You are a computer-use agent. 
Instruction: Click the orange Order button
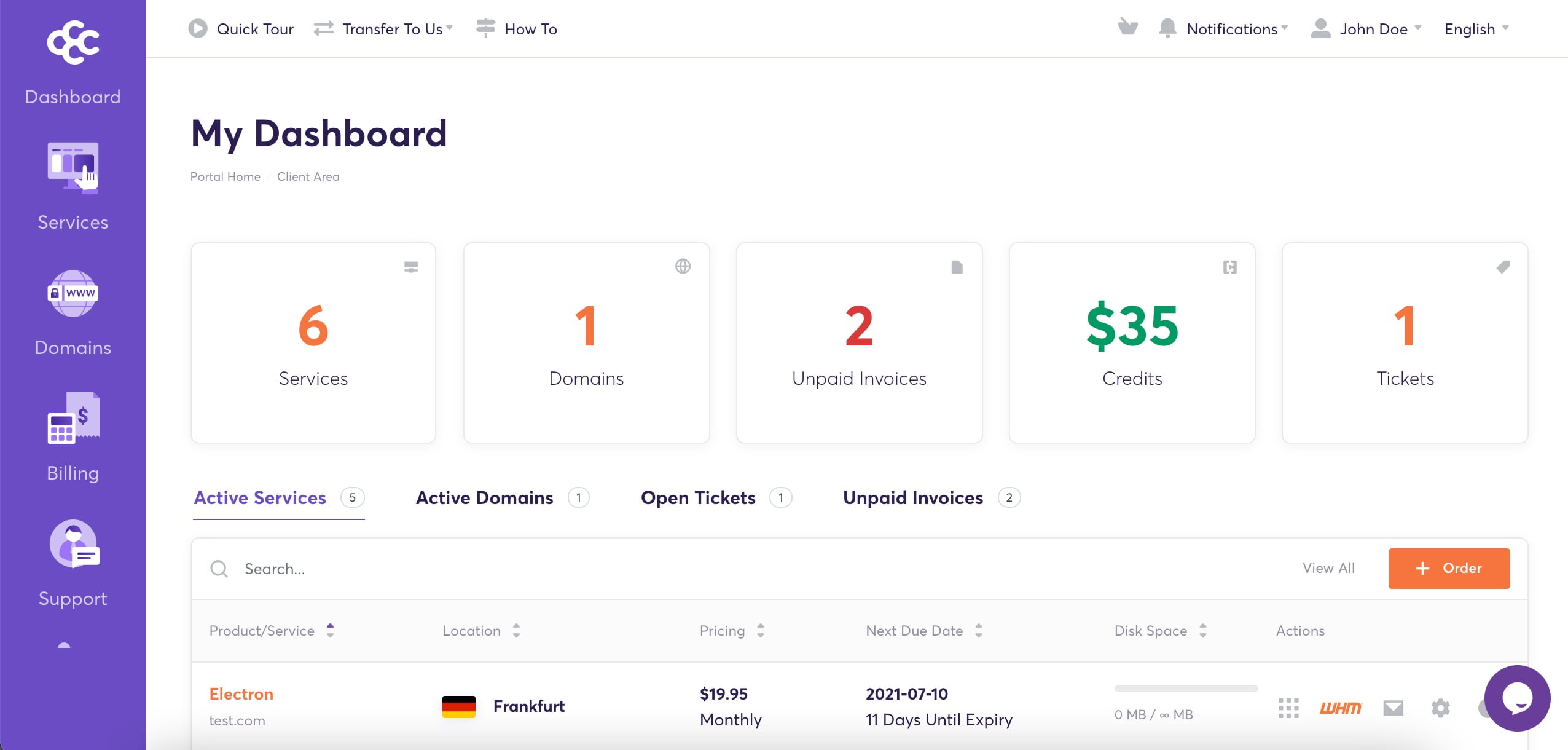coord(1449,569)
